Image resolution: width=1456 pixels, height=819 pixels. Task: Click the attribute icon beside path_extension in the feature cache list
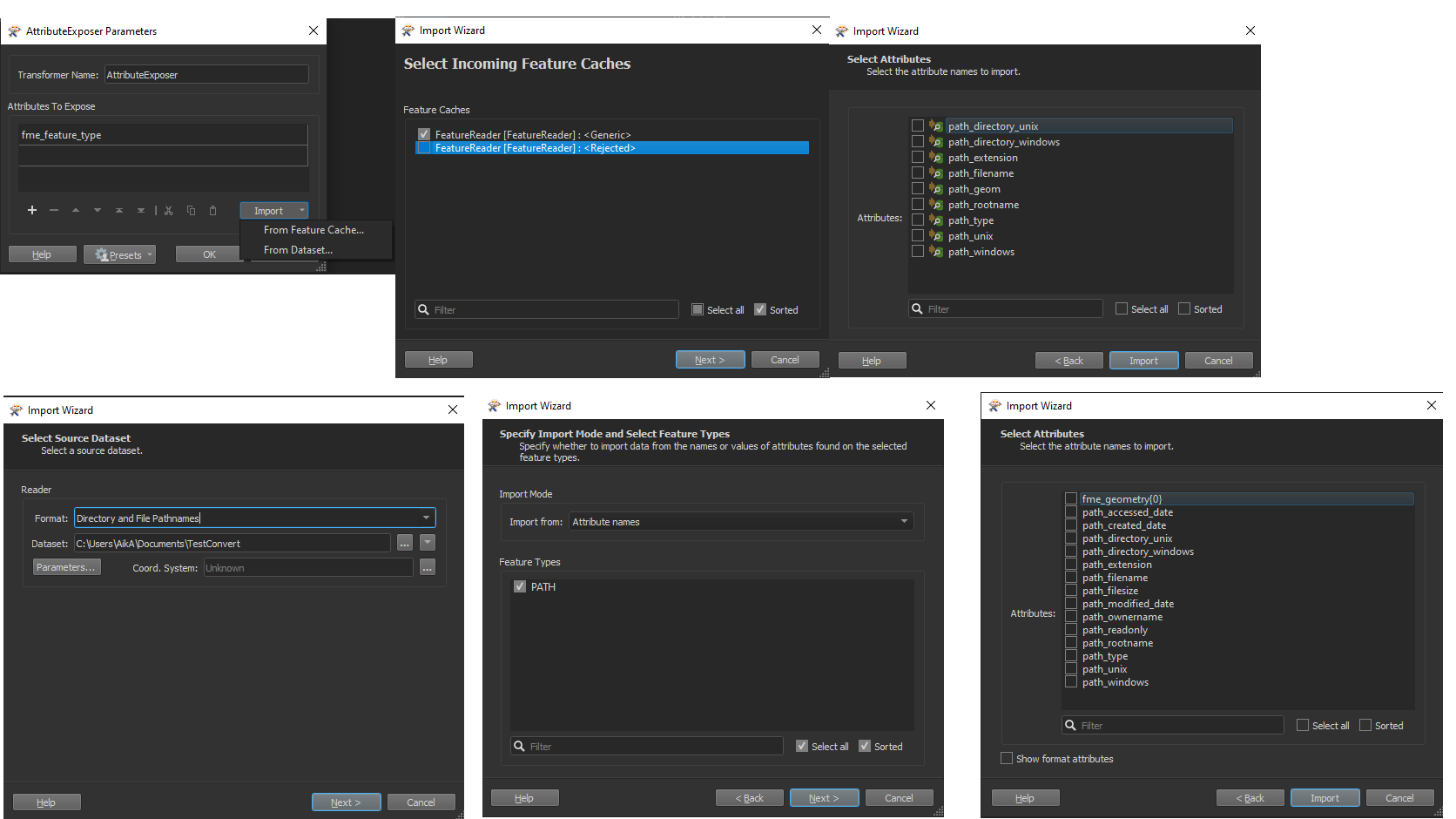[x=935, y=157]
